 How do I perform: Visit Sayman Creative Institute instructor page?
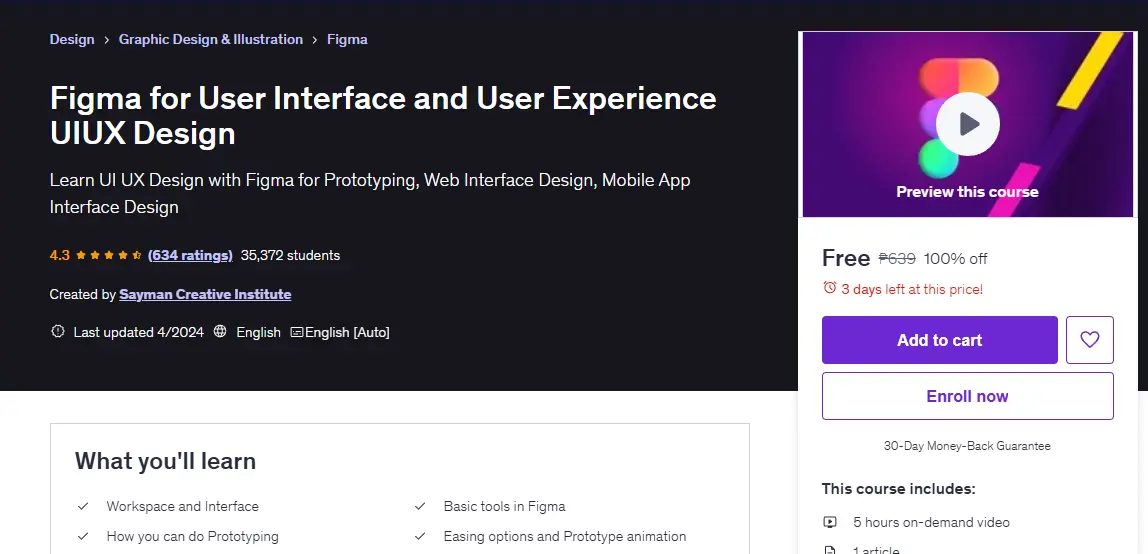tap(205, 294)
